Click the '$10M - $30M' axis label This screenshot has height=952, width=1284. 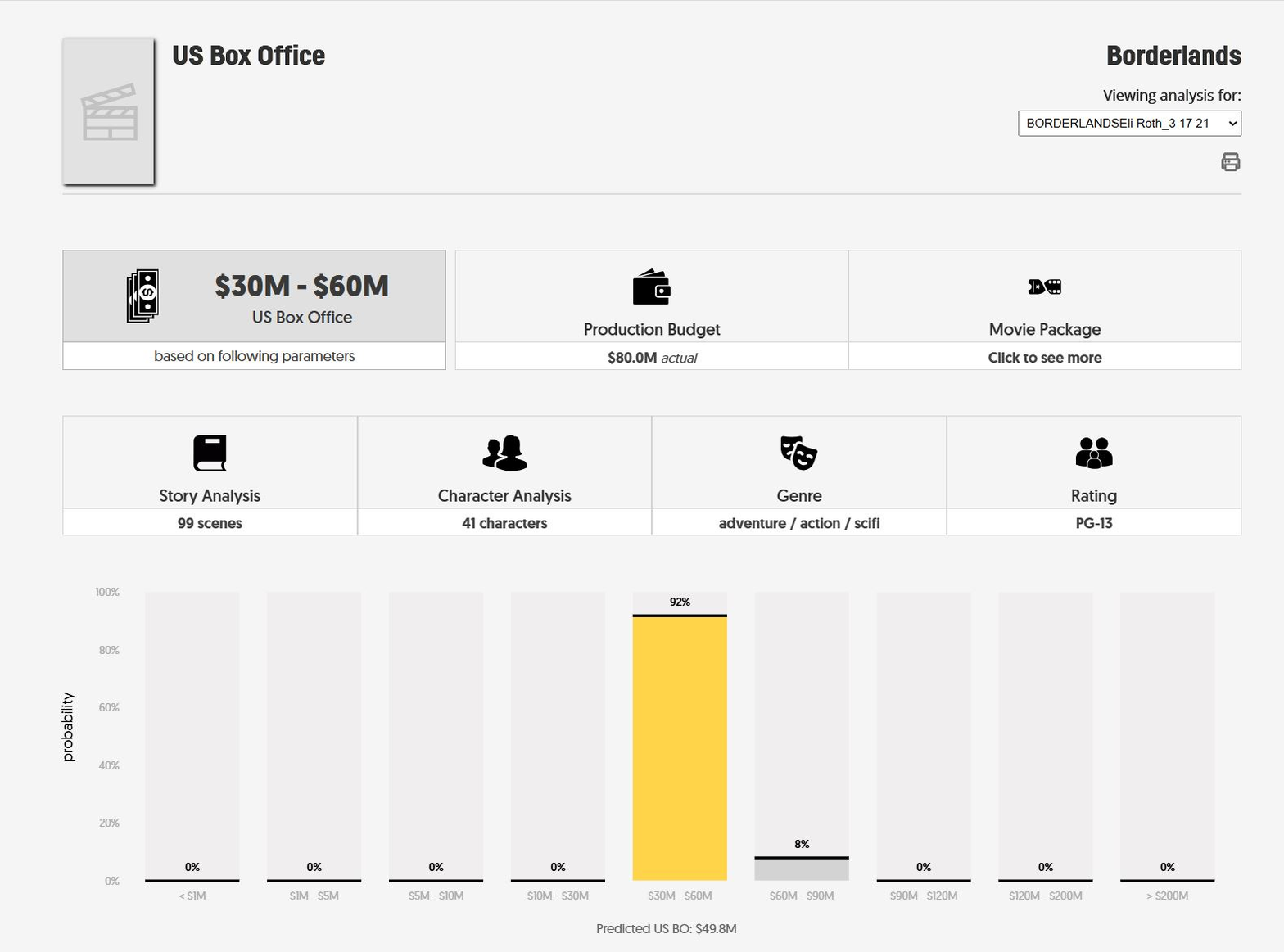pos(558,896)
